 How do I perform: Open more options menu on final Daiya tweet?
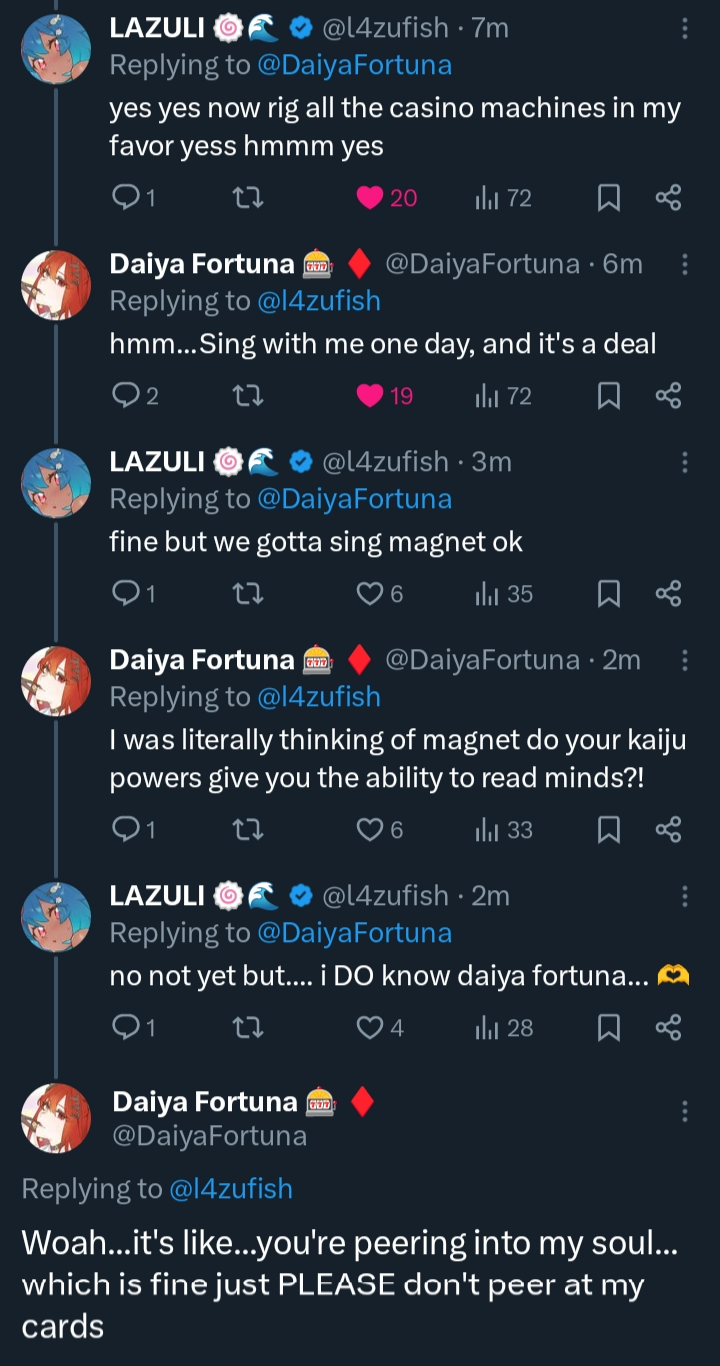(x=684, y=1111)
